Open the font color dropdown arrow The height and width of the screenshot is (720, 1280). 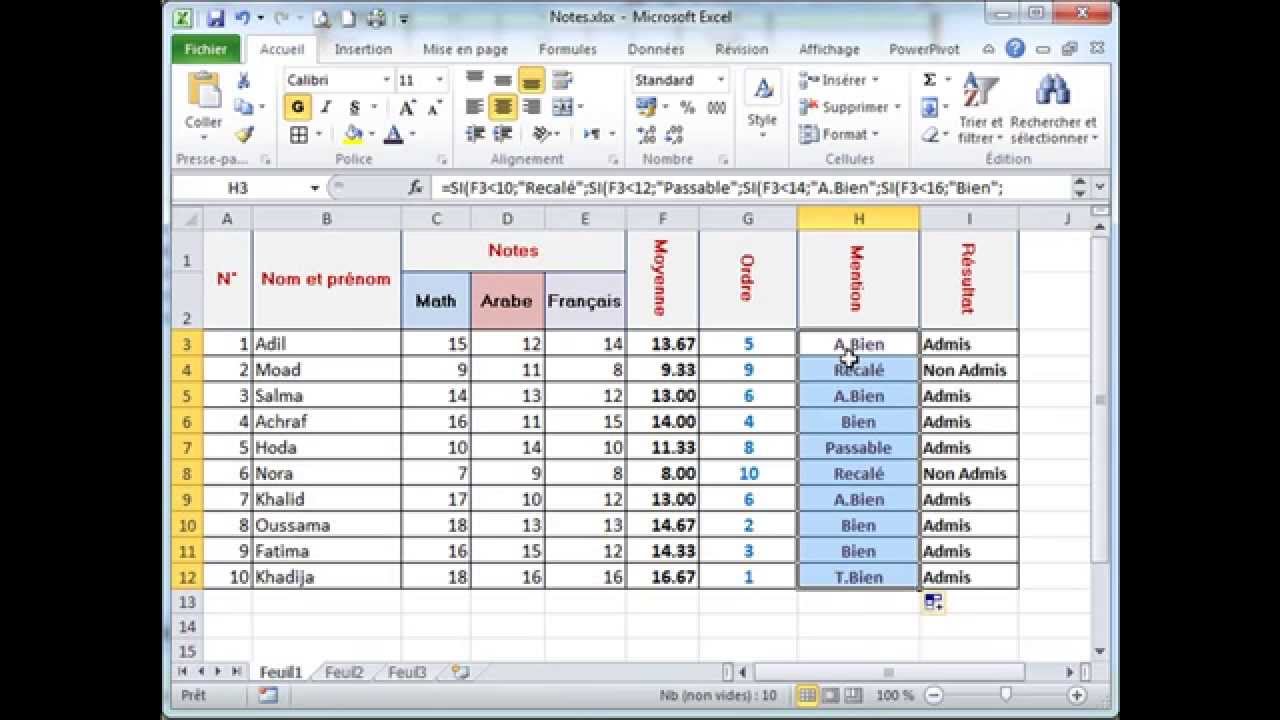coord(413,134)
